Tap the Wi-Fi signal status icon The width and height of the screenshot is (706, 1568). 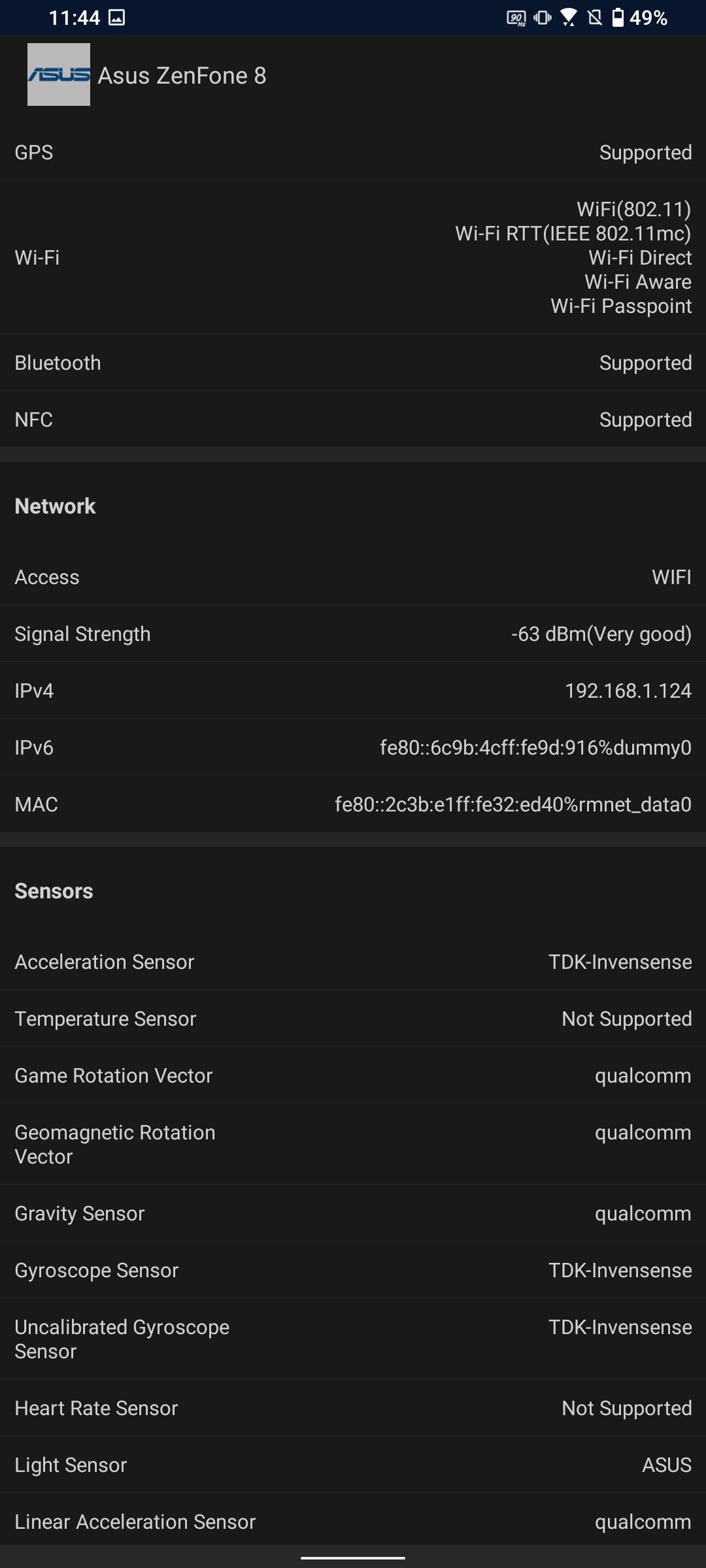coord(569,18)
